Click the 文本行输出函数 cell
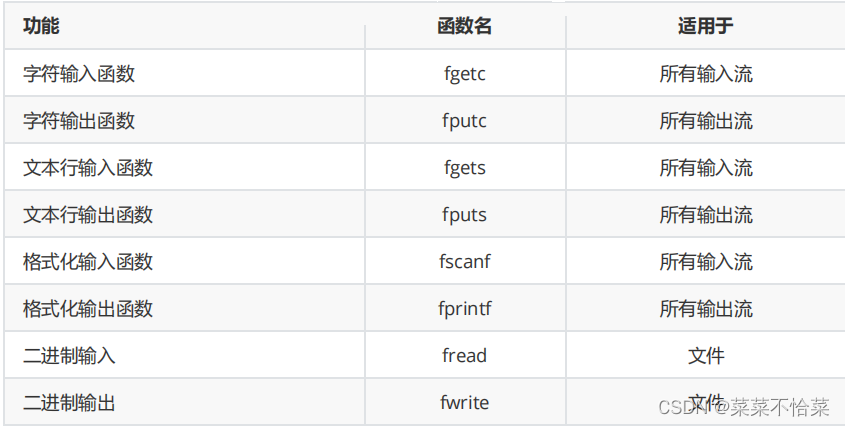The height and width of the screenshot is (426, 845). pyautogui.click(x=88, y=215)
